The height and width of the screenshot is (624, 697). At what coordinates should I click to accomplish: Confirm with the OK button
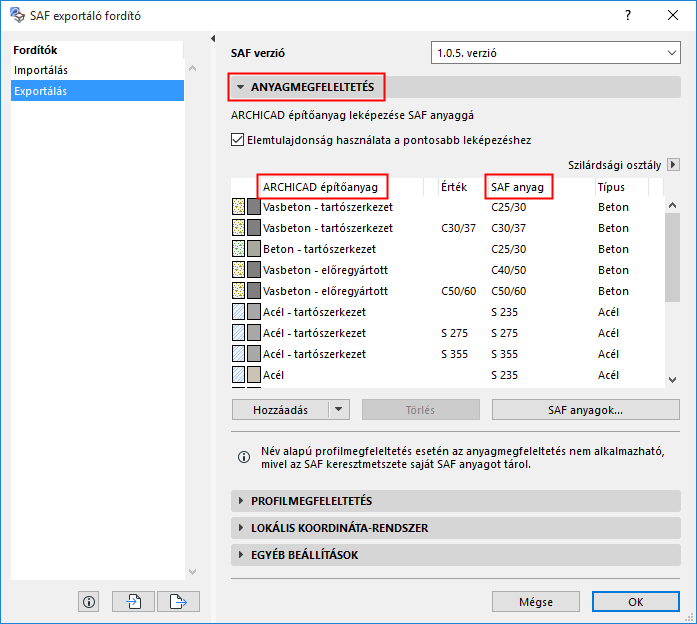click(636, 602)
